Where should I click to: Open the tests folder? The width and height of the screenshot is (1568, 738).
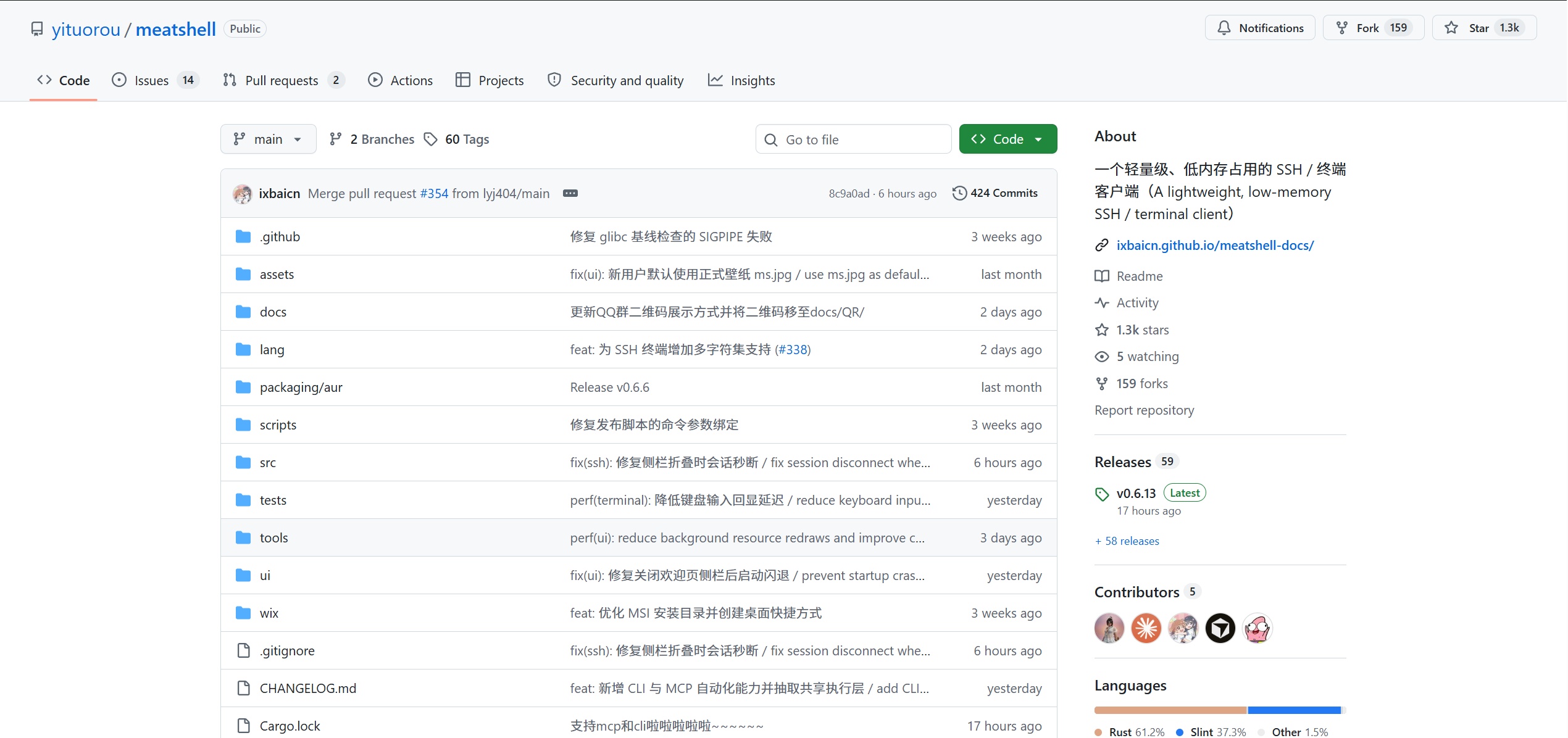[x=273, y=500]
